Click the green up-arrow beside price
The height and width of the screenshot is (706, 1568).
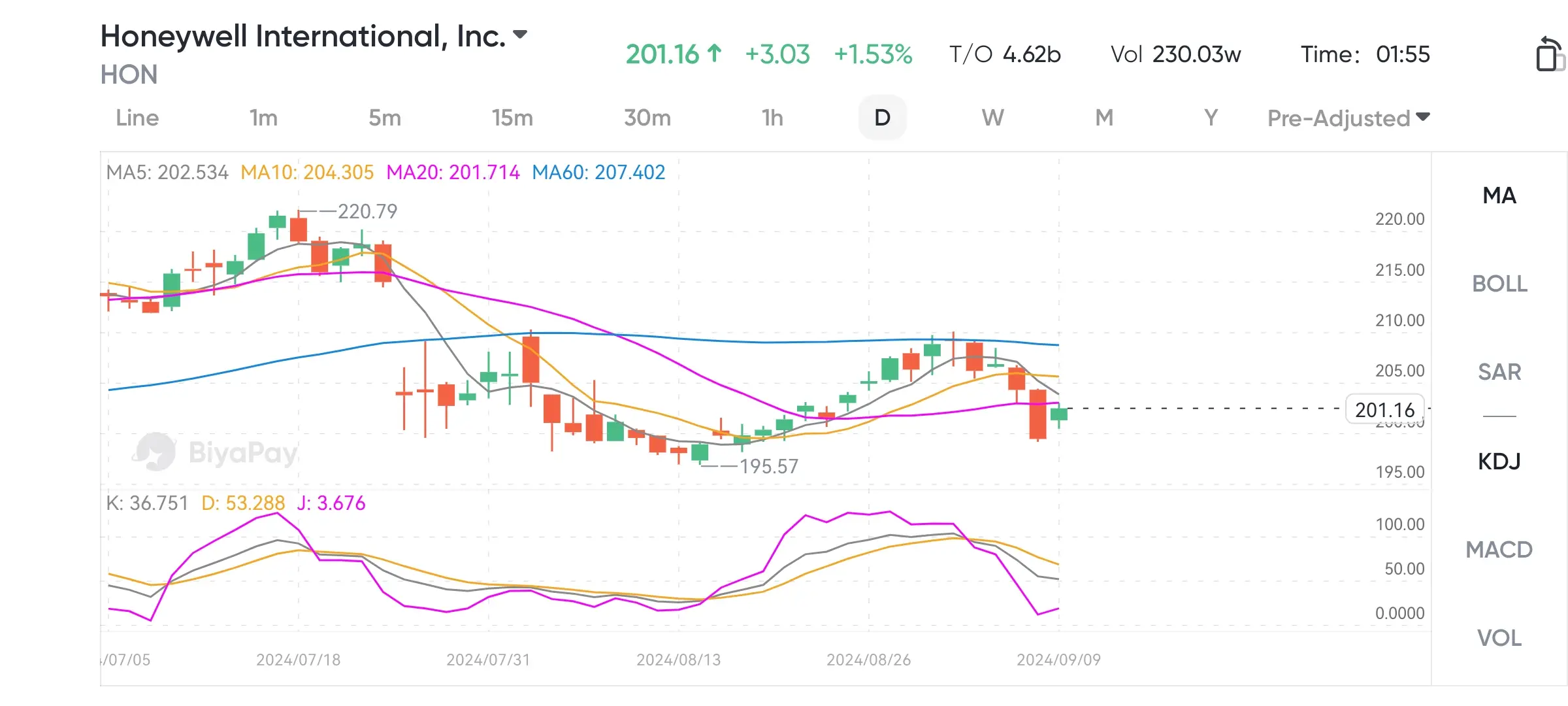pos(715,54)
